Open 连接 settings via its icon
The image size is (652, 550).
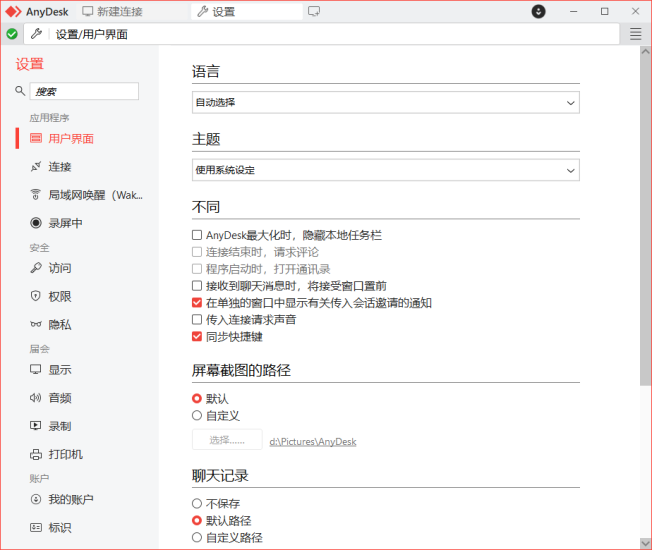[36, 167]
